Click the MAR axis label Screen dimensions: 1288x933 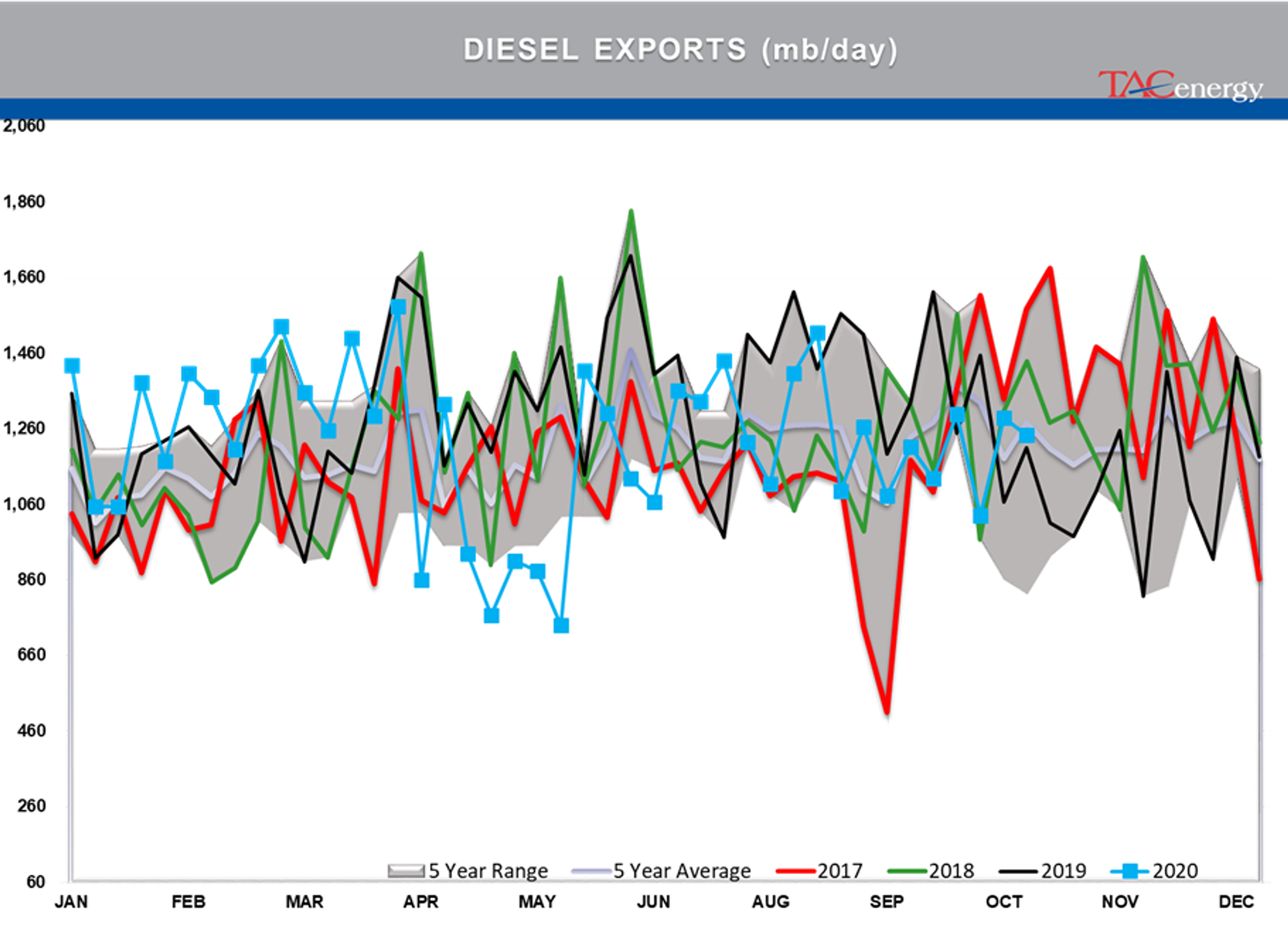pyautogui.click(x=305, y=902)
